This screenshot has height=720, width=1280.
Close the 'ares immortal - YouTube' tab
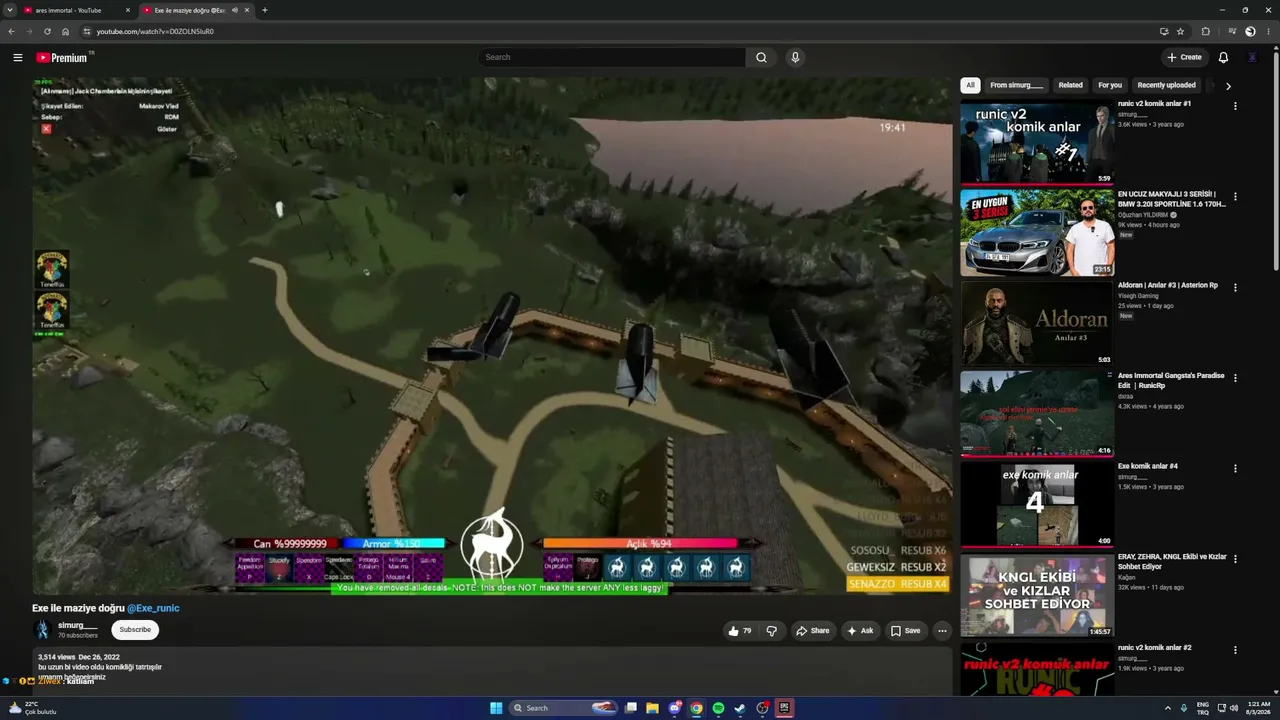pos(128,10)
